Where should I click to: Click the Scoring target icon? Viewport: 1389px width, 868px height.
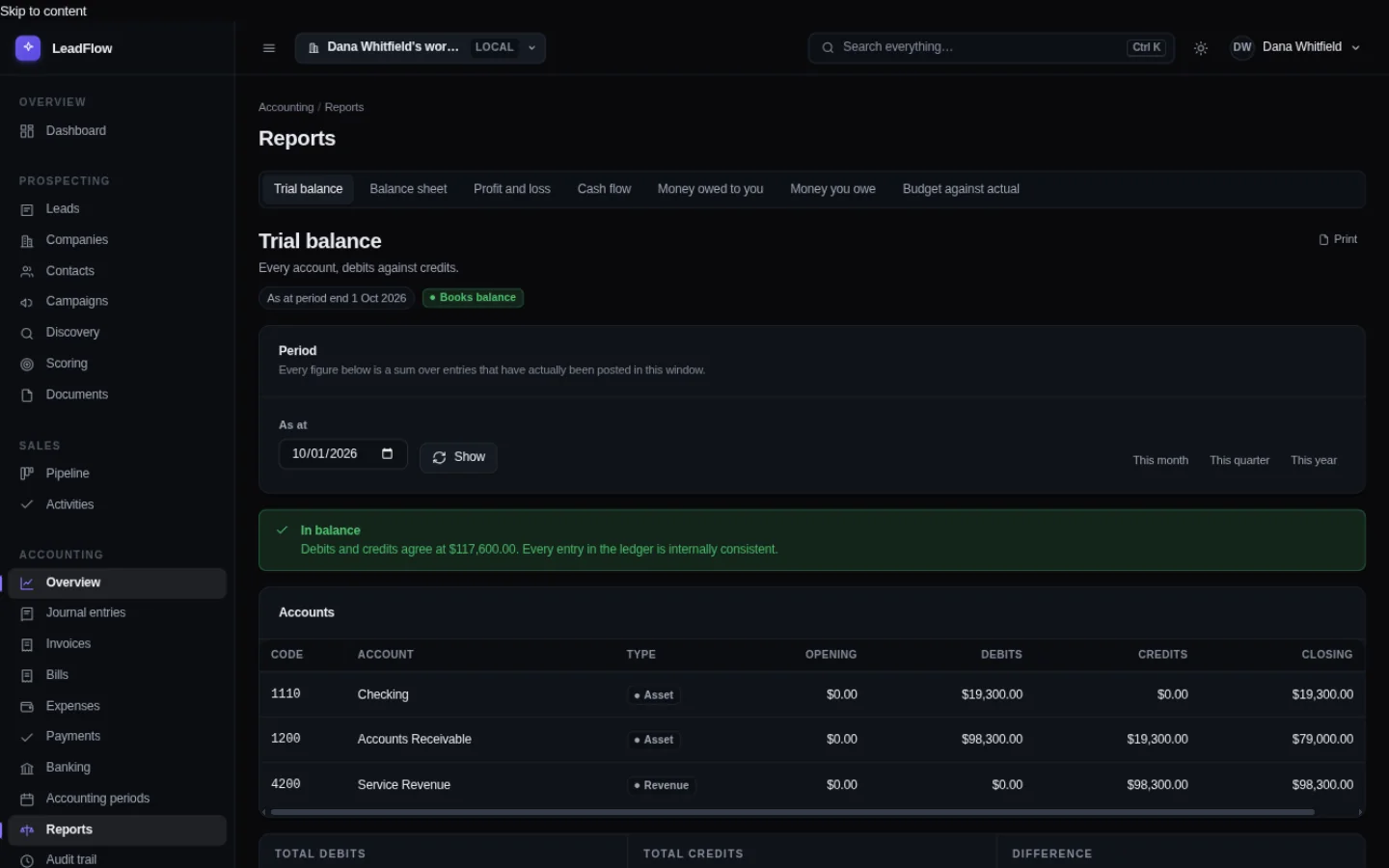(x=27, y=364)
